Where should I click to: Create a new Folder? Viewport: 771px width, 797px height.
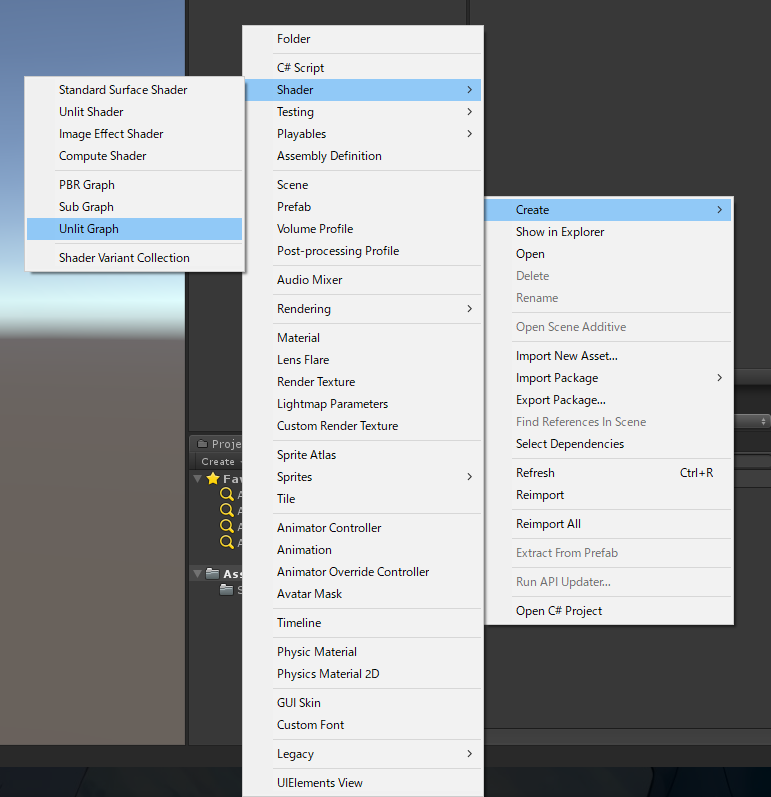pos(363,39)
